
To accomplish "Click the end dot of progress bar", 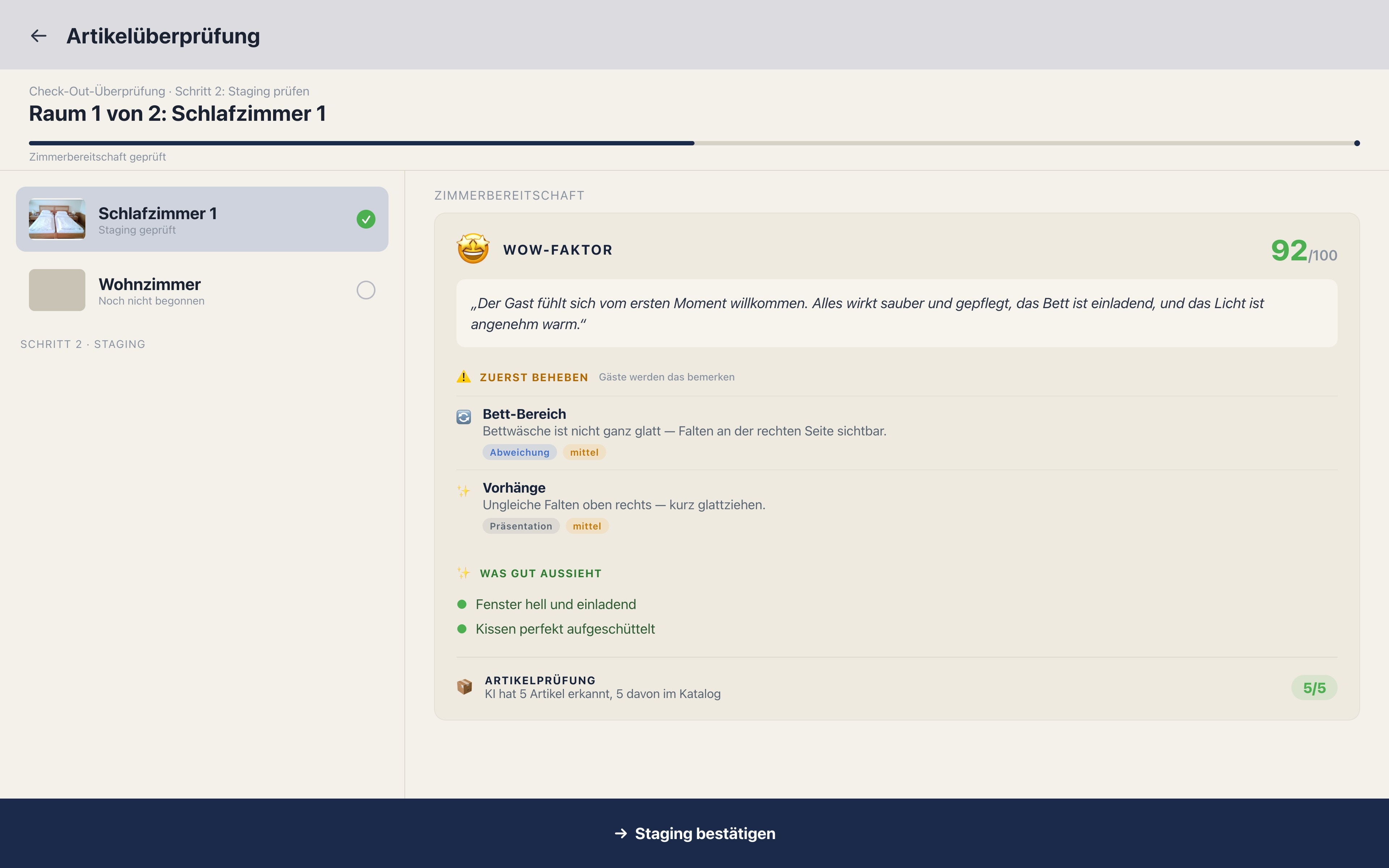I will [1357, 143].
